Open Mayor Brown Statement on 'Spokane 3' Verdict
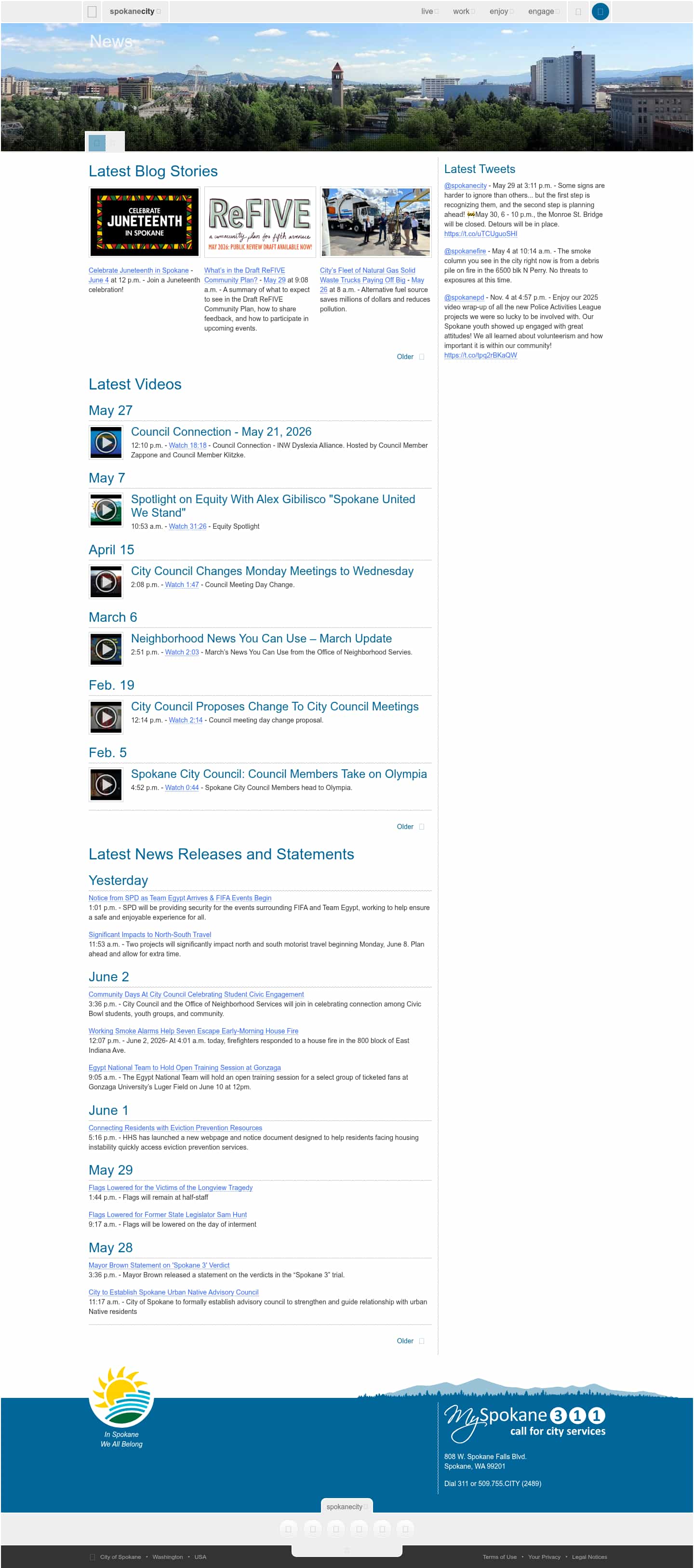The height and width of the screenshot is (1568, 694). 159,1265
